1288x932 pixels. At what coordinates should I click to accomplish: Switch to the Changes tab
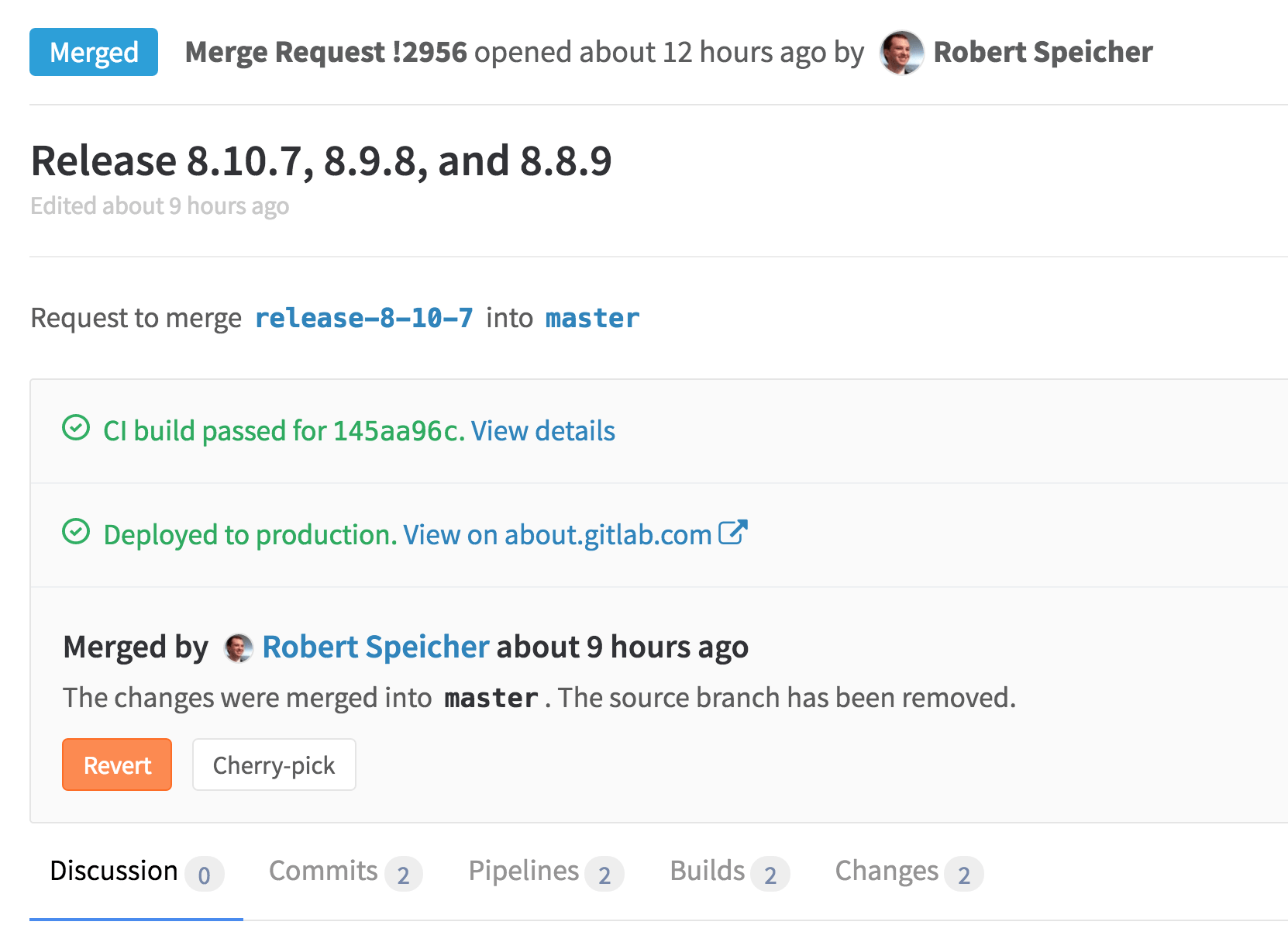(x=886, y=871)
